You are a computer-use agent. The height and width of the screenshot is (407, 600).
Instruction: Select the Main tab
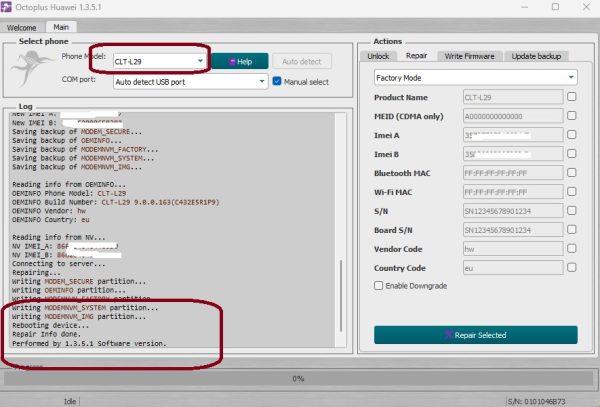coord(61,27)
